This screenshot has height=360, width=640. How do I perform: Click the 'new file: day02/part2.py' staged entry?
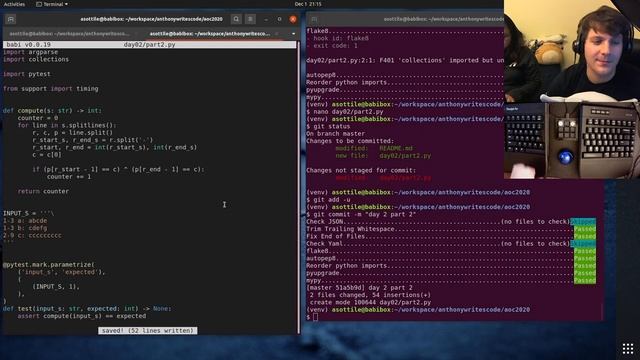(383, 156)
